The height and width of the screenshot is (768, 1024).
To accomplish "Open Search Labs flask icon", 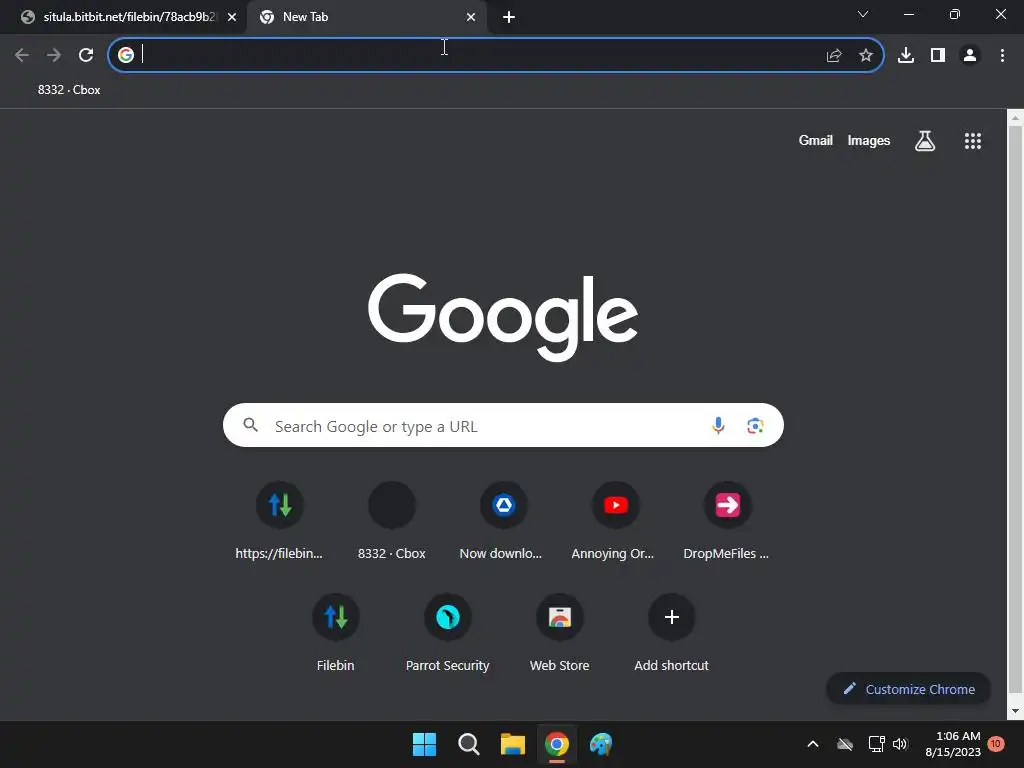I will click(x=925, y=141).
